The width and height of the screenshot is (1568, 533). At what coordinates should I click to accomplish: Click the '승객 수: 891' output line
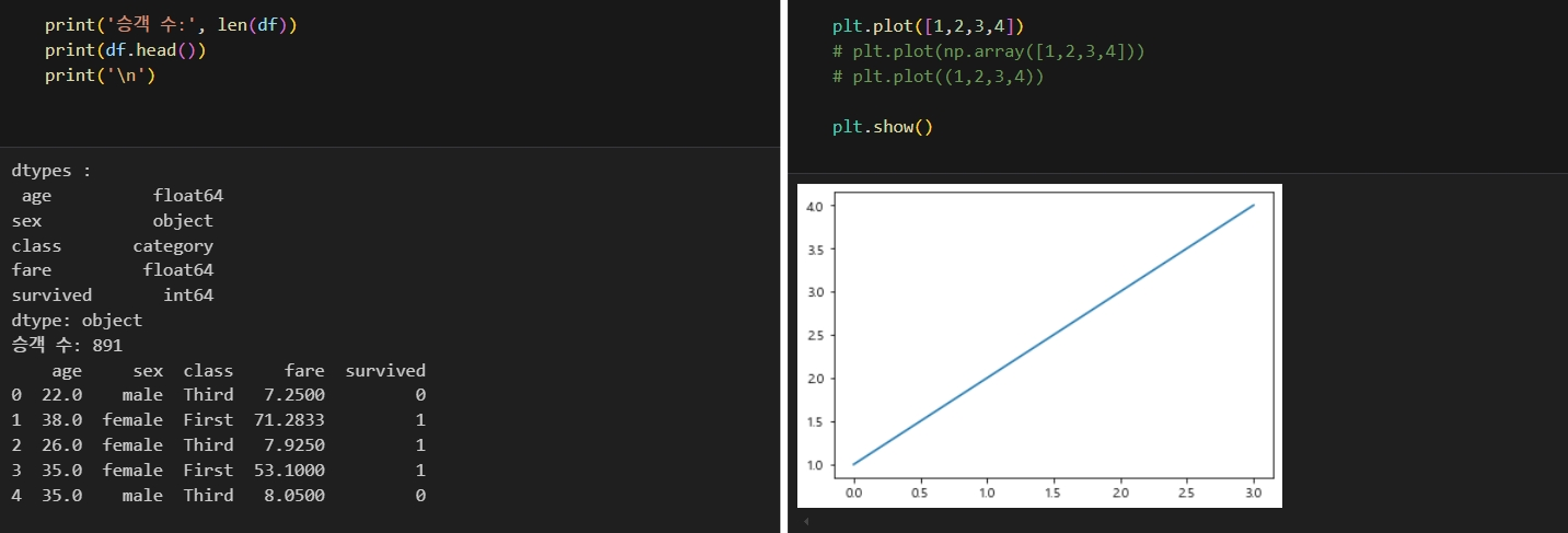[67, 345]
